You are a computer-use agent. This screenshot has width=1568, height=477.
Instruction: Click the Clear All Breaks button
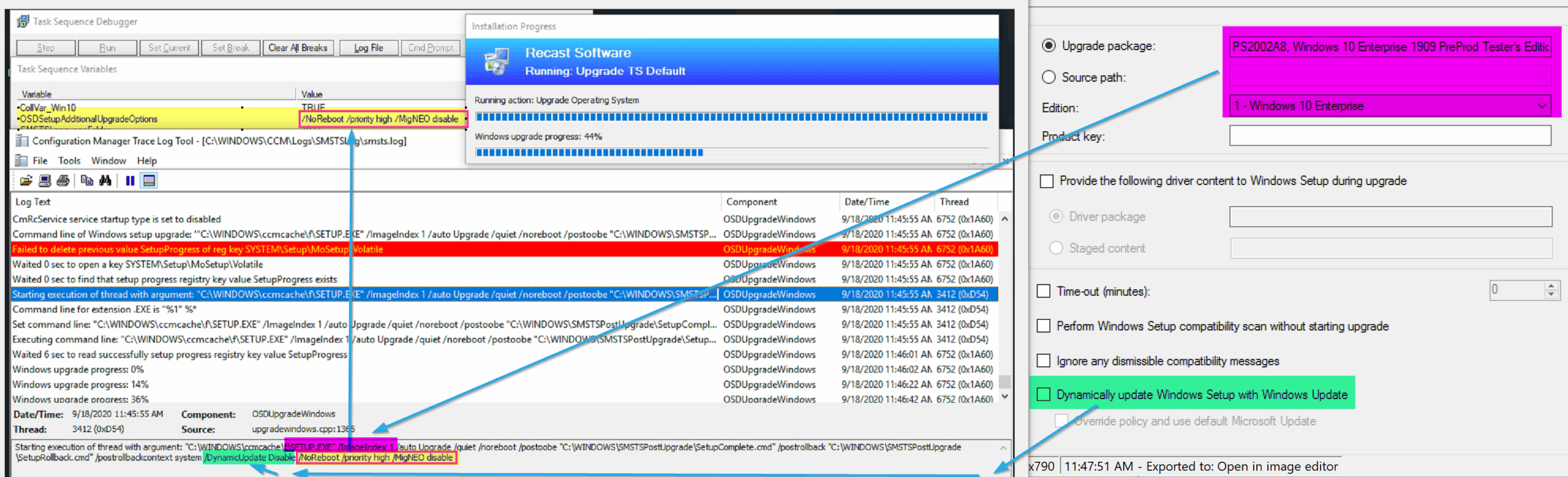(x=298, y=48)
